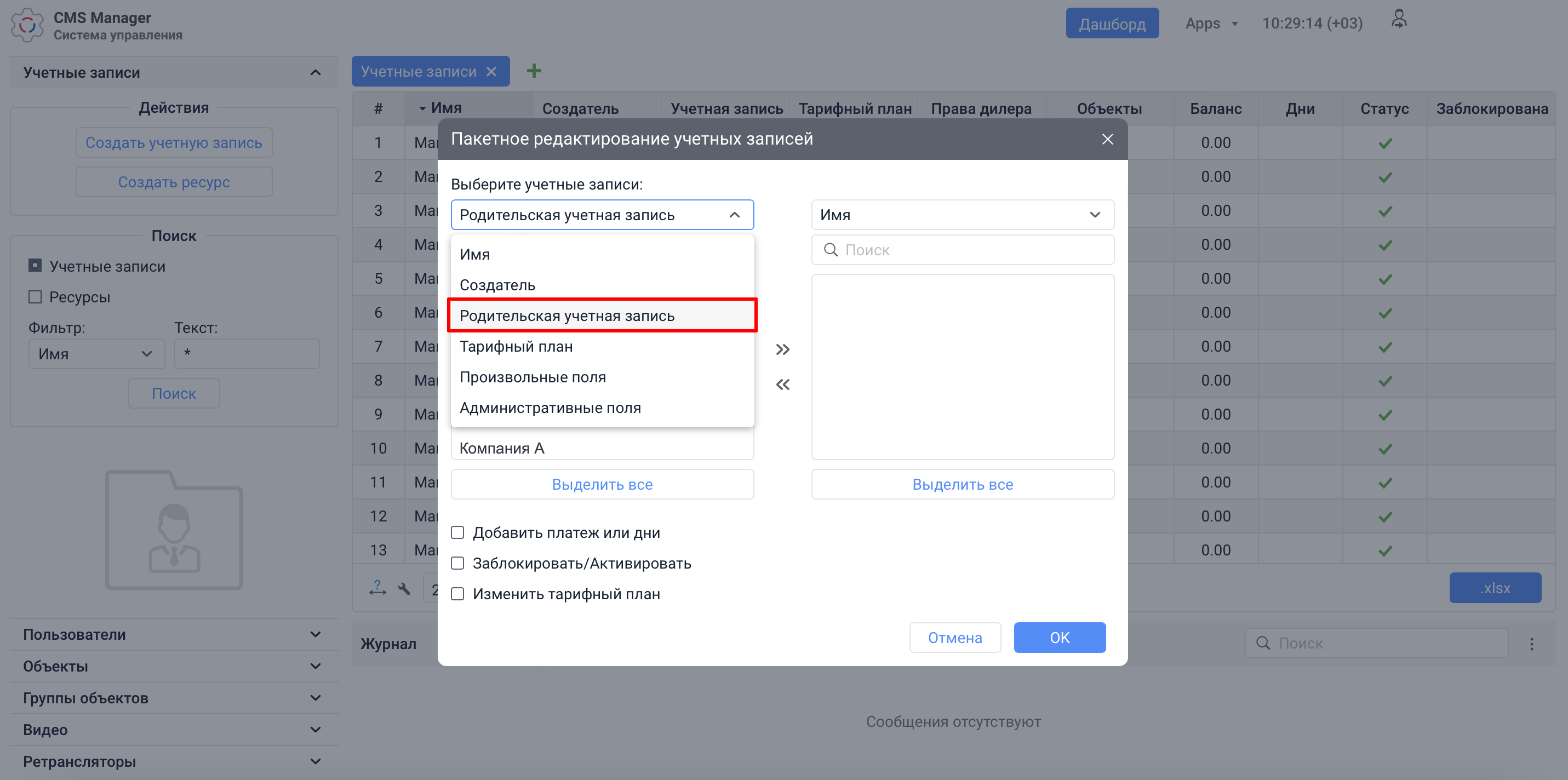The image size is (1568, 780).
Task: Open the Имя dropdown on the dialog's right side
Action: [963, 214]
